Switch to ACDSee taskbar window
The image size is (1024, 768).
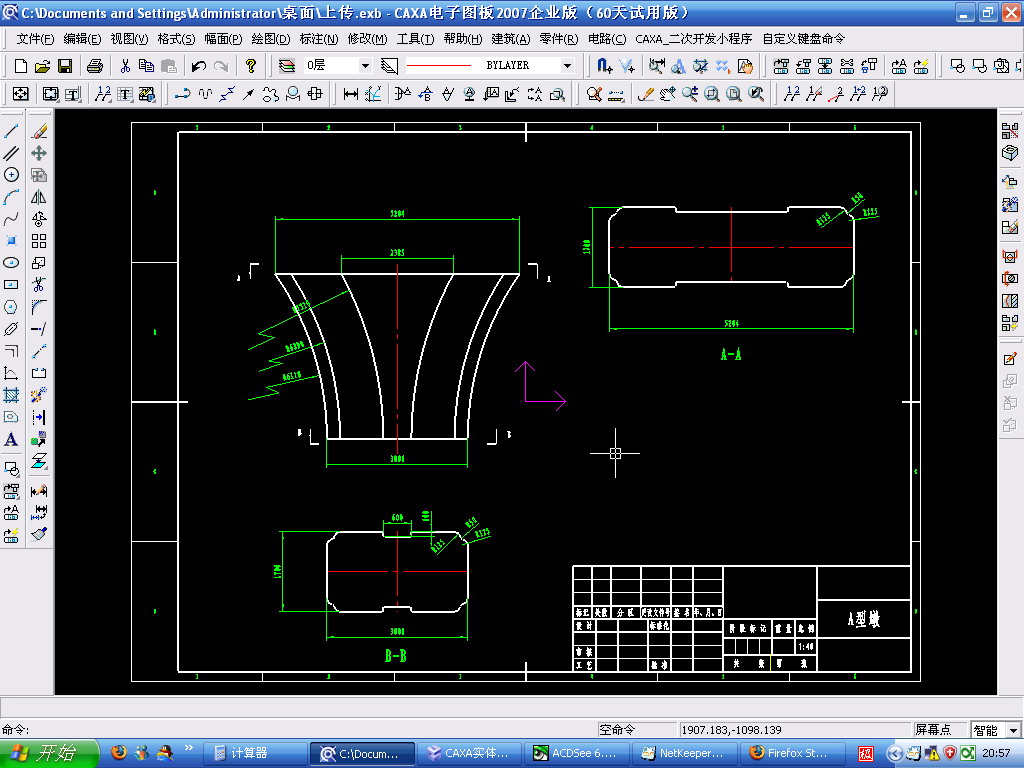click(x=577, y=753)
